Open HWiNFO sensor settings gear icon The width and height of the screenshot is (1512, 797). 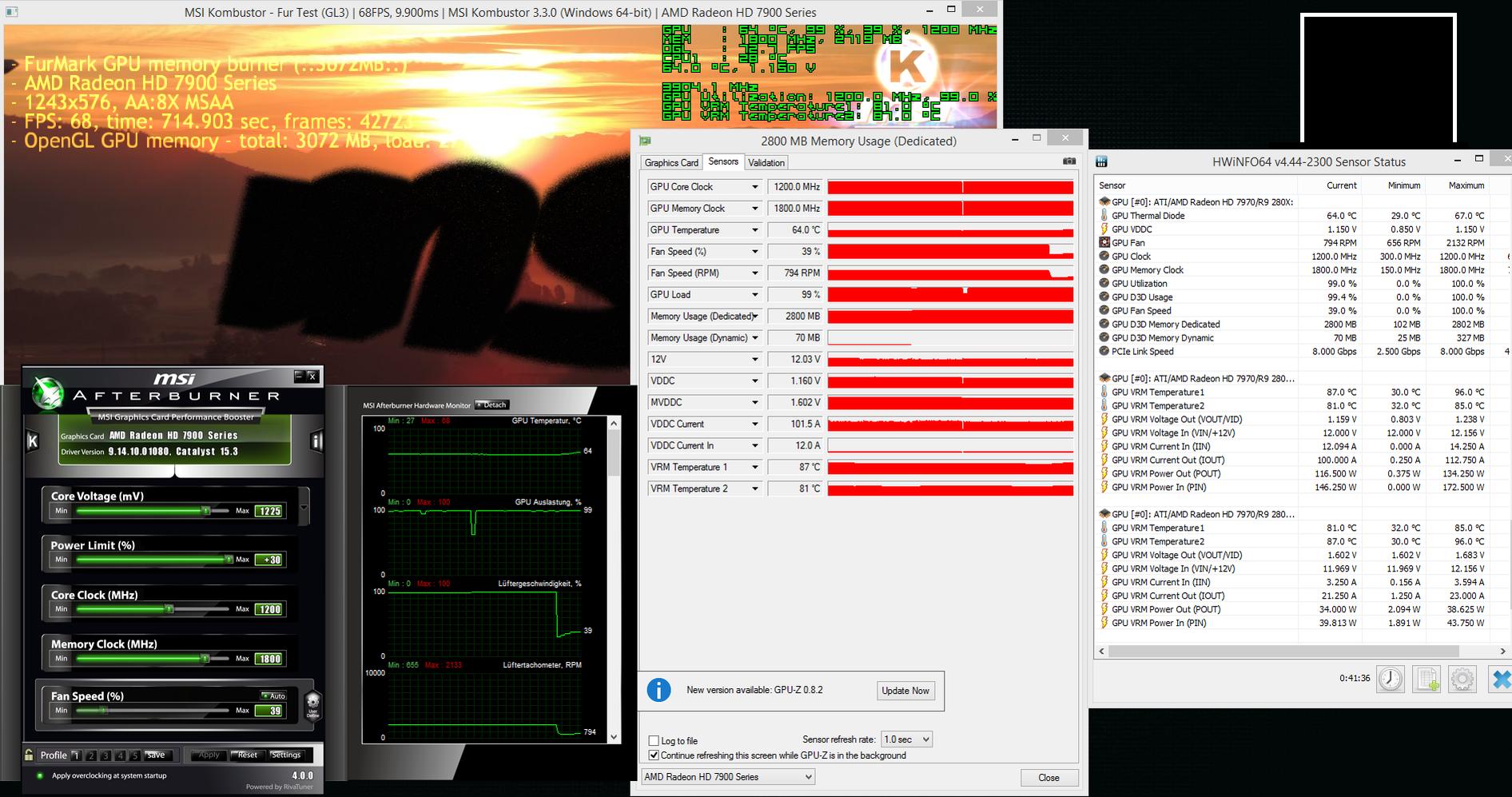point(1462,679)
